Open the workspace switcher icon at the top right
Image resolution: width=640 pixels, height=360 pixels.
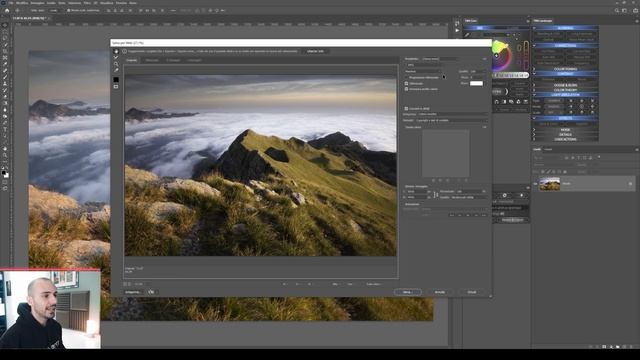pos(624,11)
